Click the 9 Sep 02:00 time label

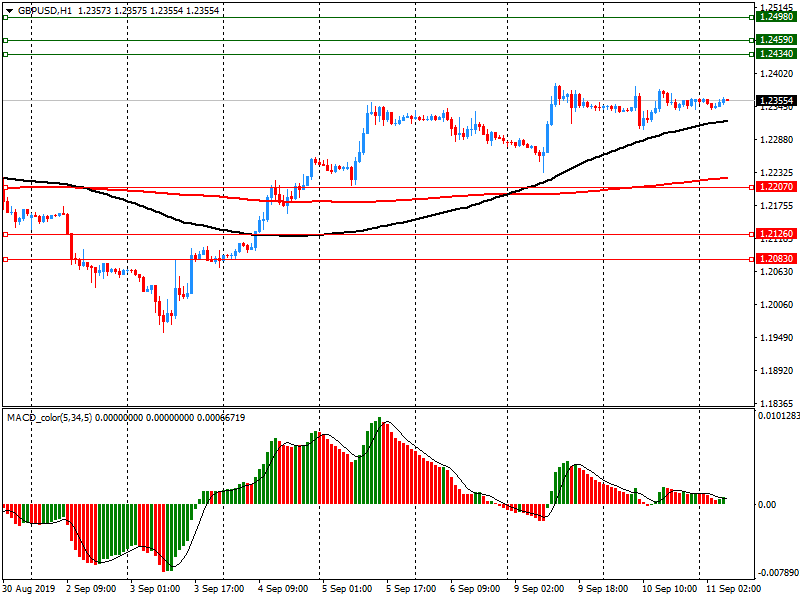(x=539, y=589)
